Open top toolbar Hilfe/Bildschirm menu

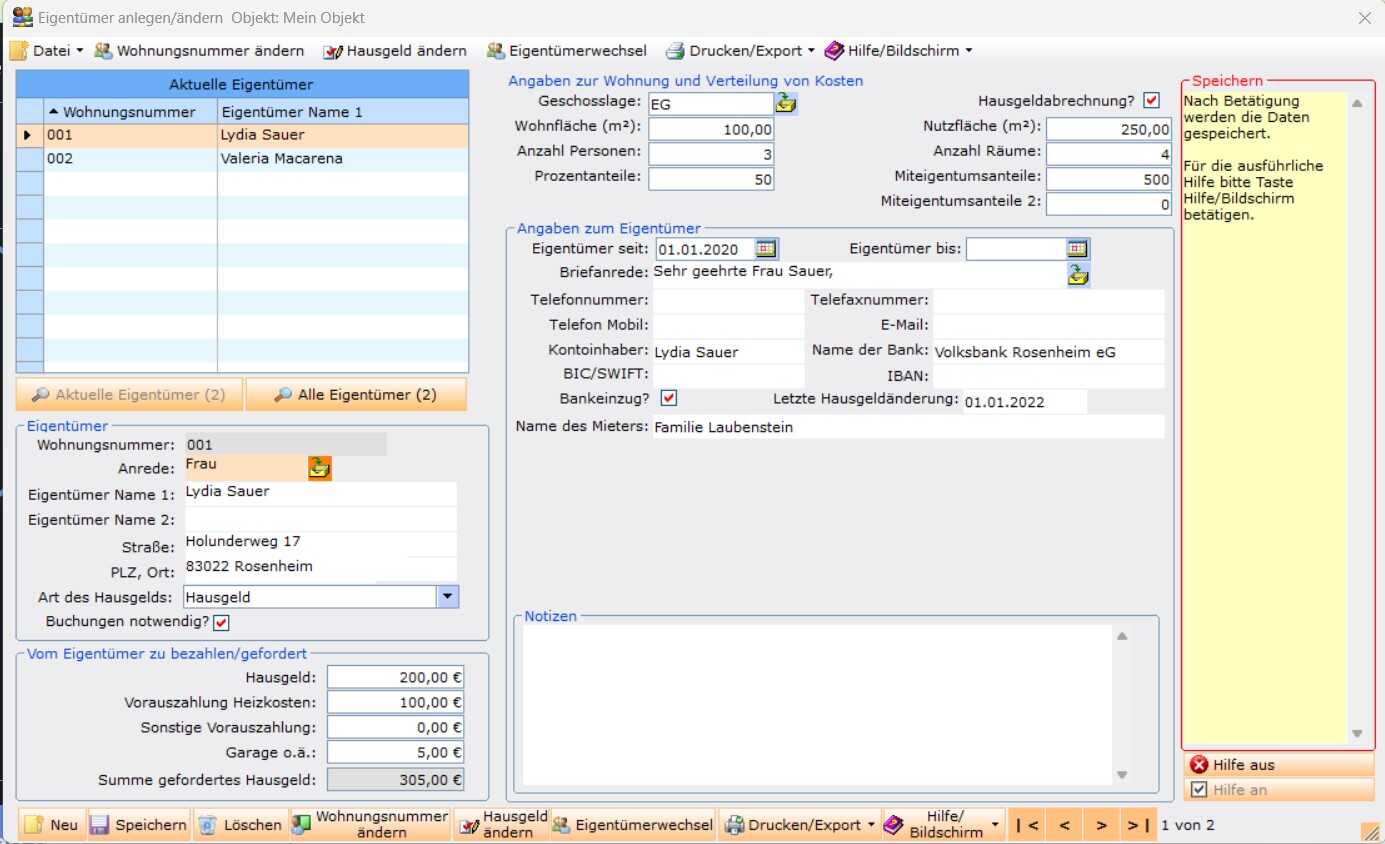(897, 50)
